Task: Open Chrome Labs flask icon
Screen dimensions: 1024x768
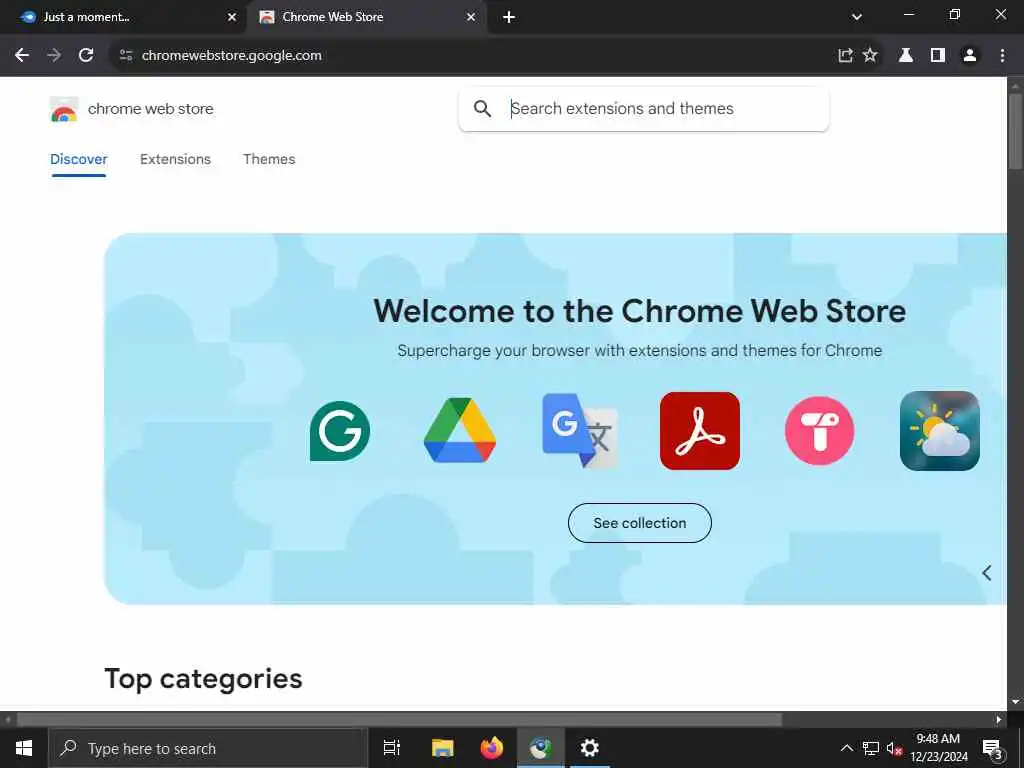Action: pyautogui.click(x=906, y=56)
